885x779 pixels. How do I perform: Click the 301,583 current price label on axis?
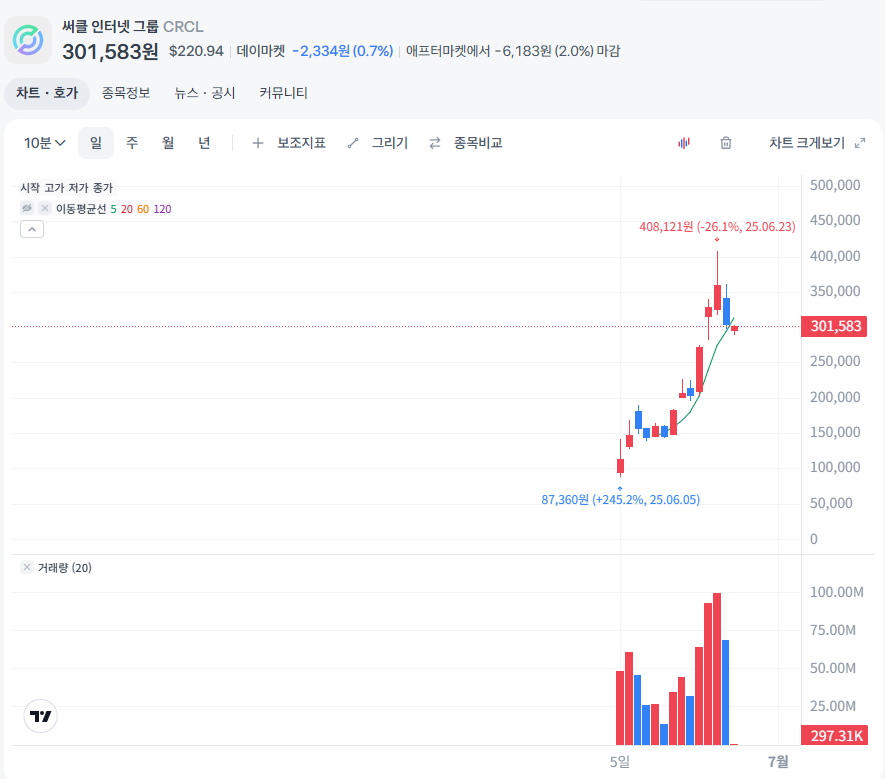click(x=834, y=326)
